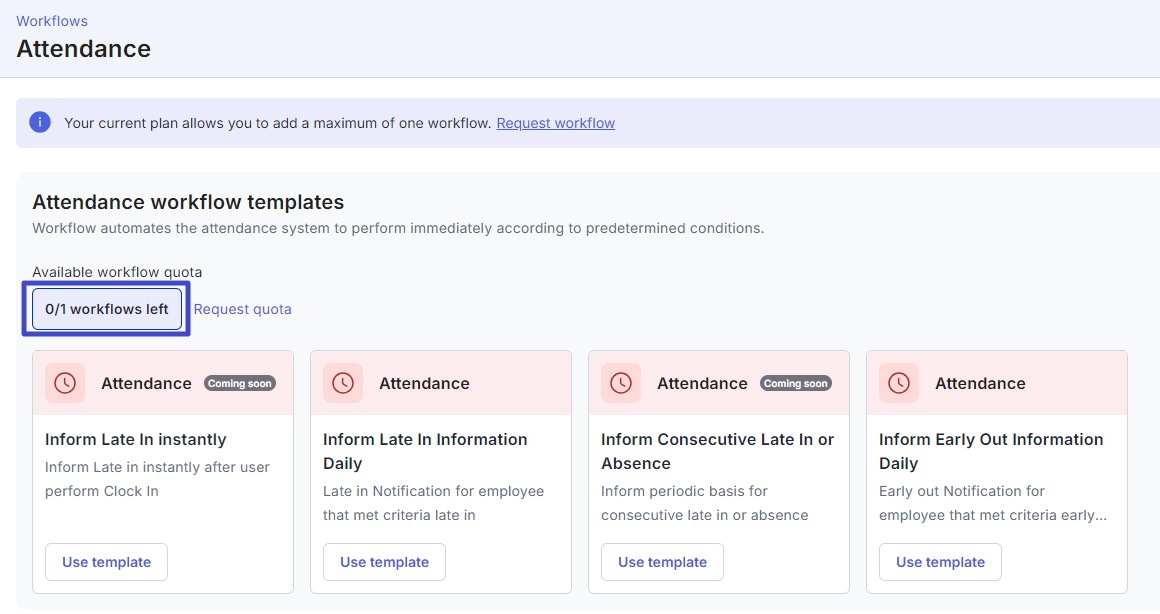Click the Request workflow link
Screen dimensions: 1160x614
[555, 122]
